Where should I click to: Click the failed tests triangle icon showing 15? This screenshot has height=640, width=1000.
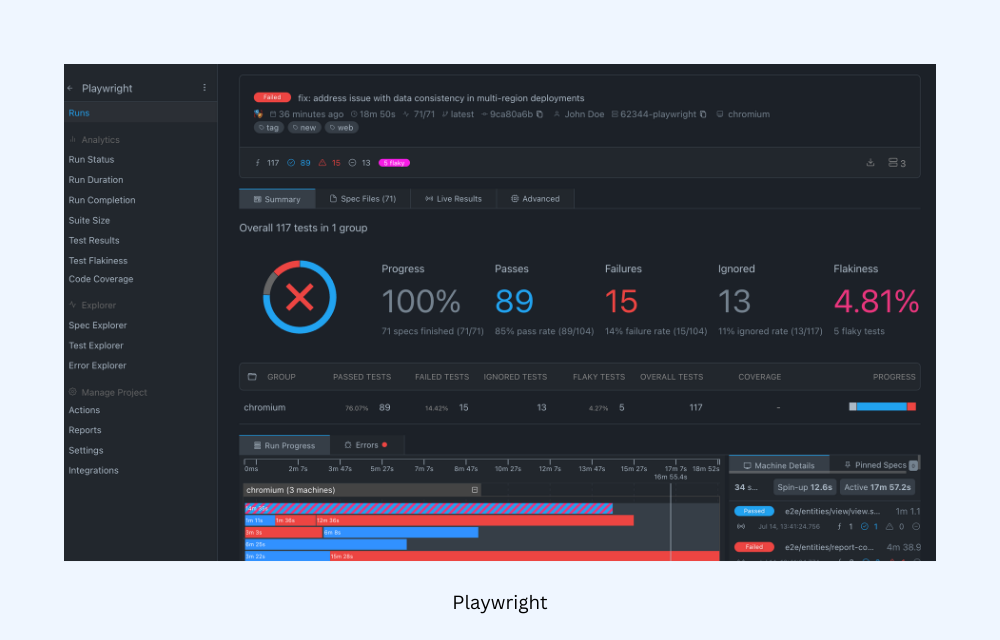[322, 162]
